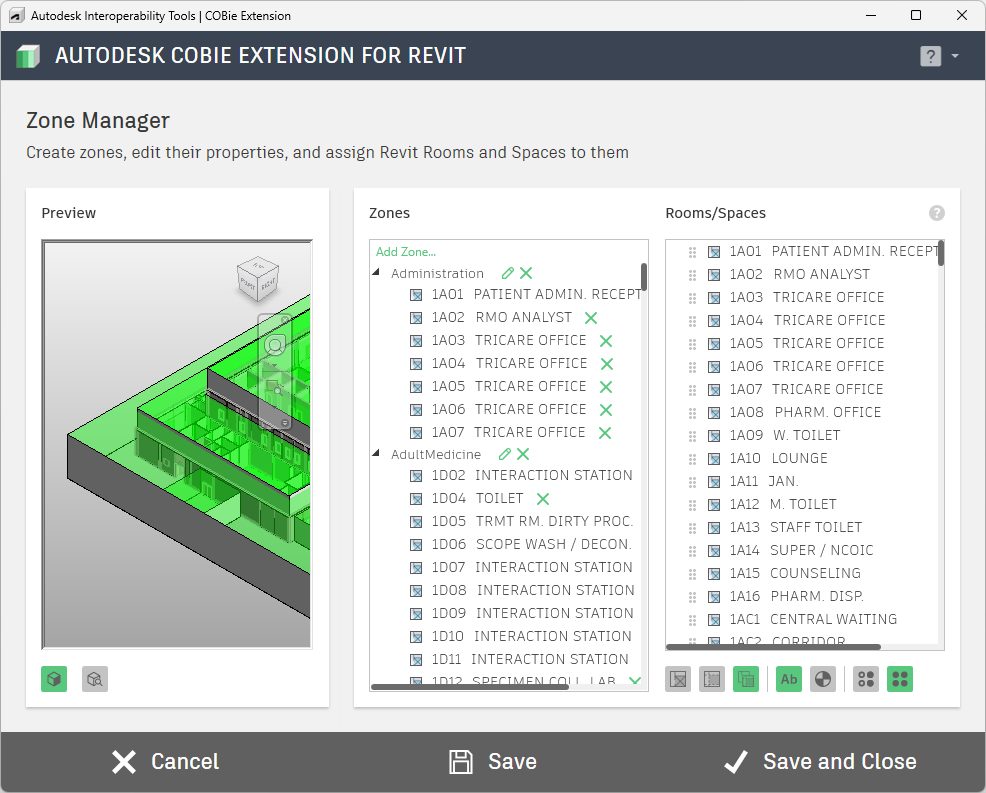Toggle the quartered-circle sort button
The height and width of the screenshot is (793, 986).
(823, 679)
